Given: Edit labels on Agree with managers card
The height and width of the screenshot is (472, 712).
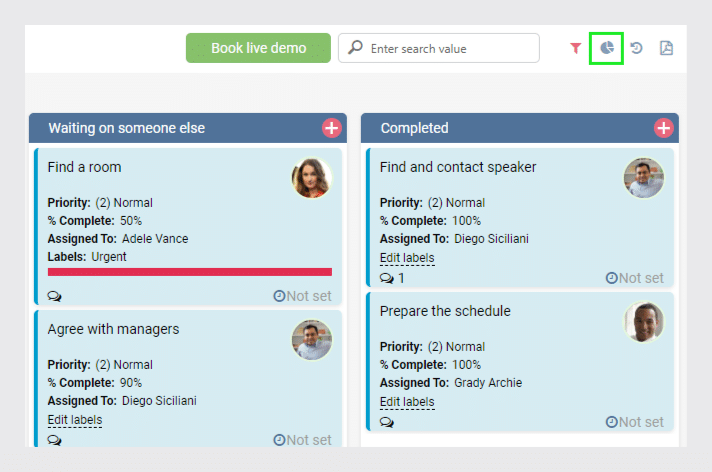Looking at the screenshot, I should pos(75,420).
